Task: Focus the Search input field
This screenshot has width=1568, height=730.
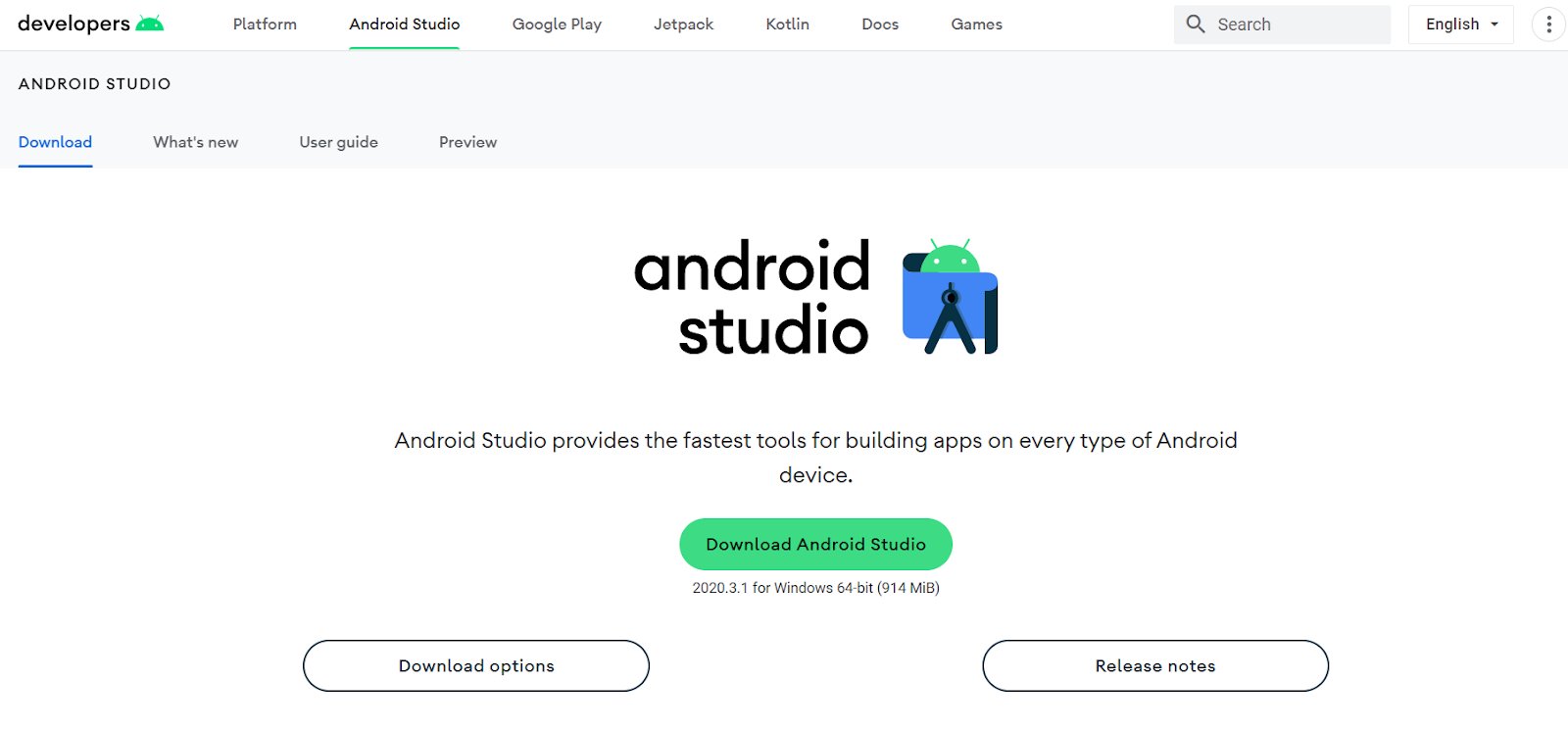Action: (x=1282, y=24)
